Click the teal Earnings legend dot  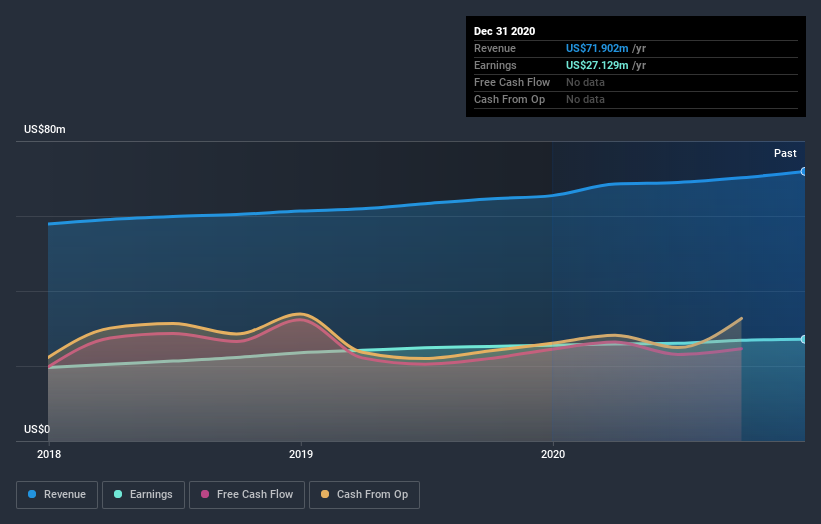118,494
